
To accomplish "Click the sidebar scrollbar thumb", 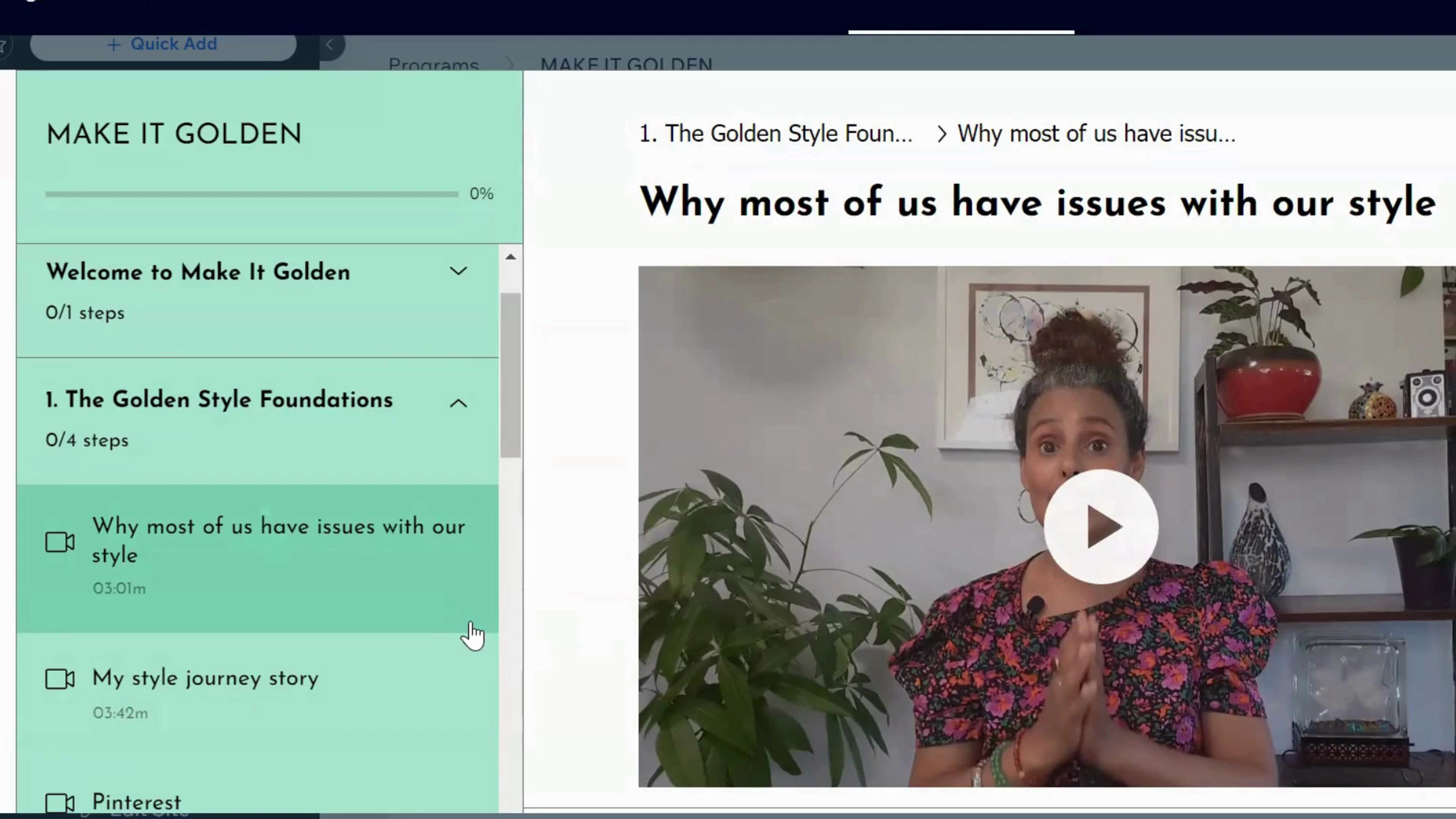I will click(510, 375).
